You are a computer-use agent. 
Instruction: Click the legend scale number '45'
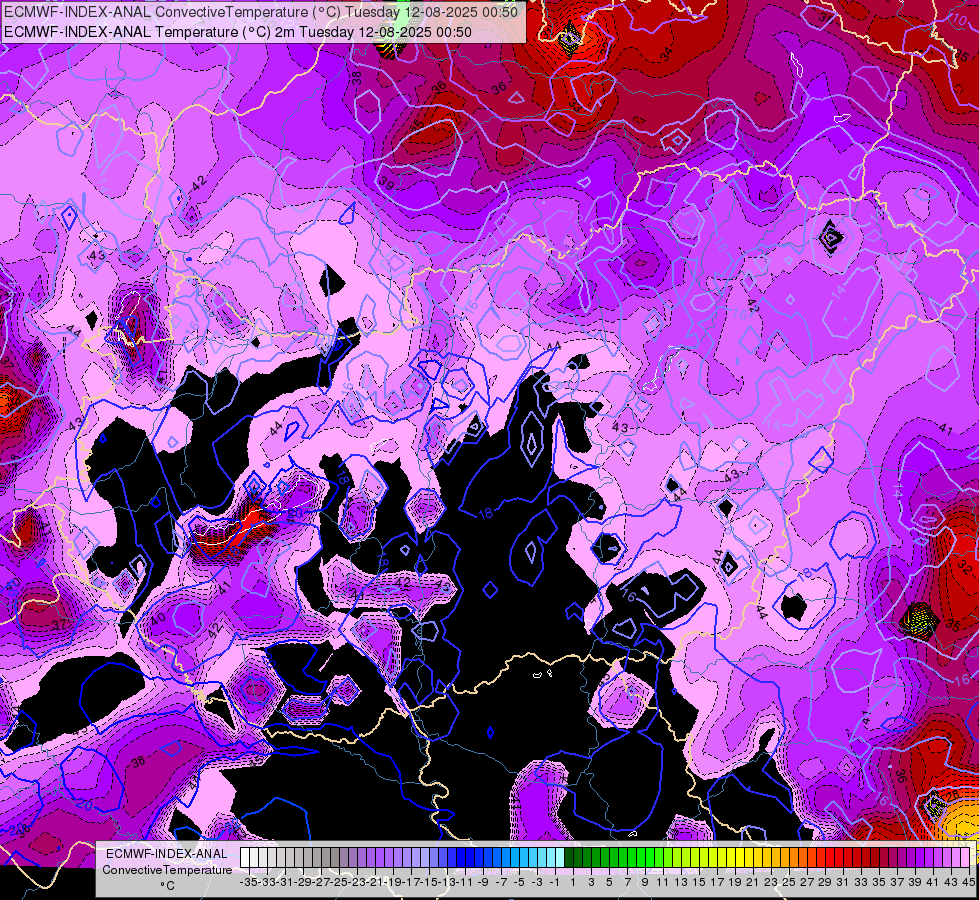coord(968,882)
